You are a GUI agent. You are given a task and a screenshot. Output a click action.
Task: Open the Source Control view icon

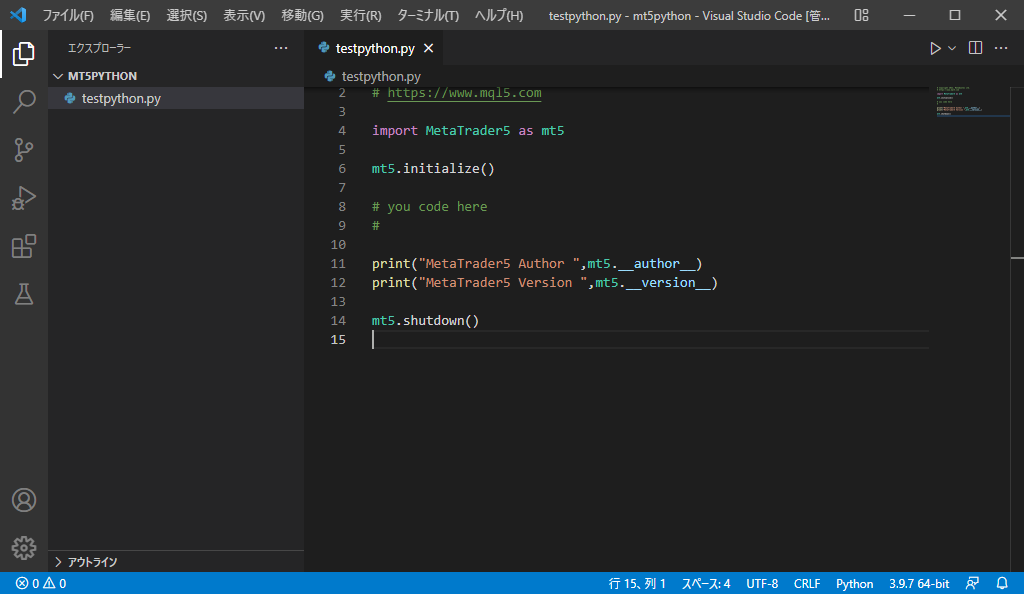click(x=24, y=150)
